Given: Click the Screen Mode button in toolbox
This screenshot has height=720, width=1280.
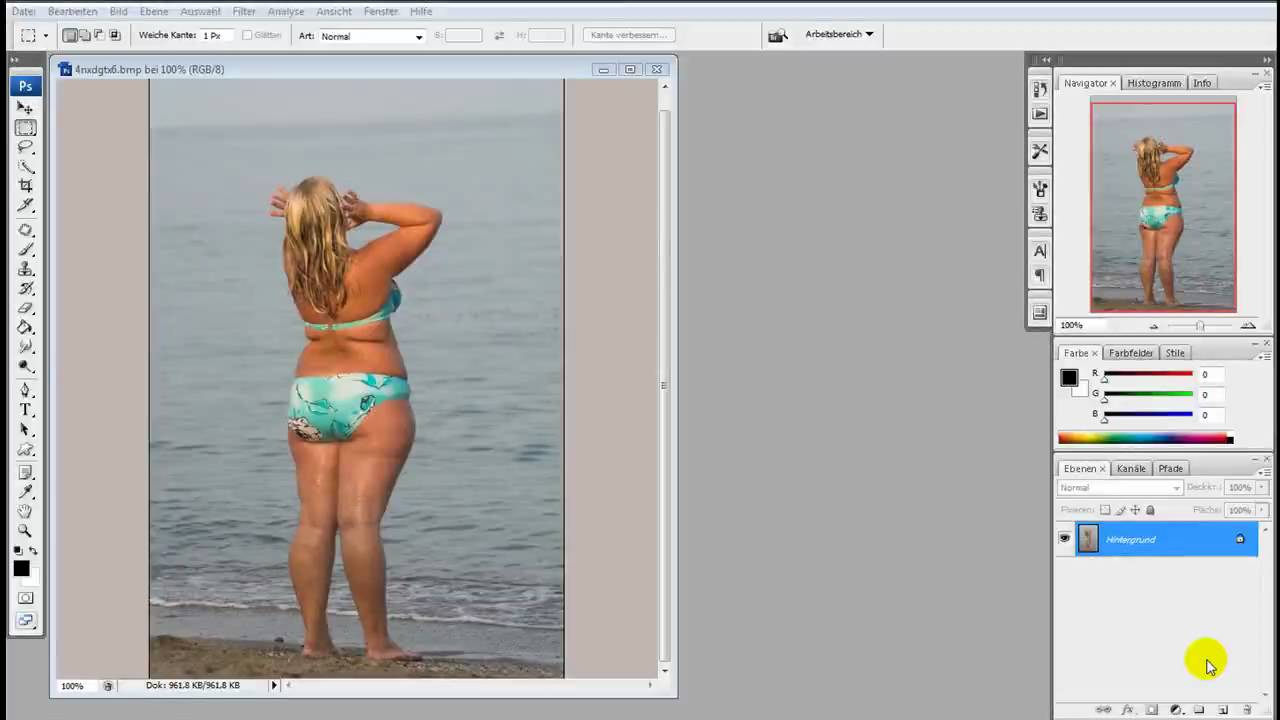Looking at the screenshot, I should point(26,621).
